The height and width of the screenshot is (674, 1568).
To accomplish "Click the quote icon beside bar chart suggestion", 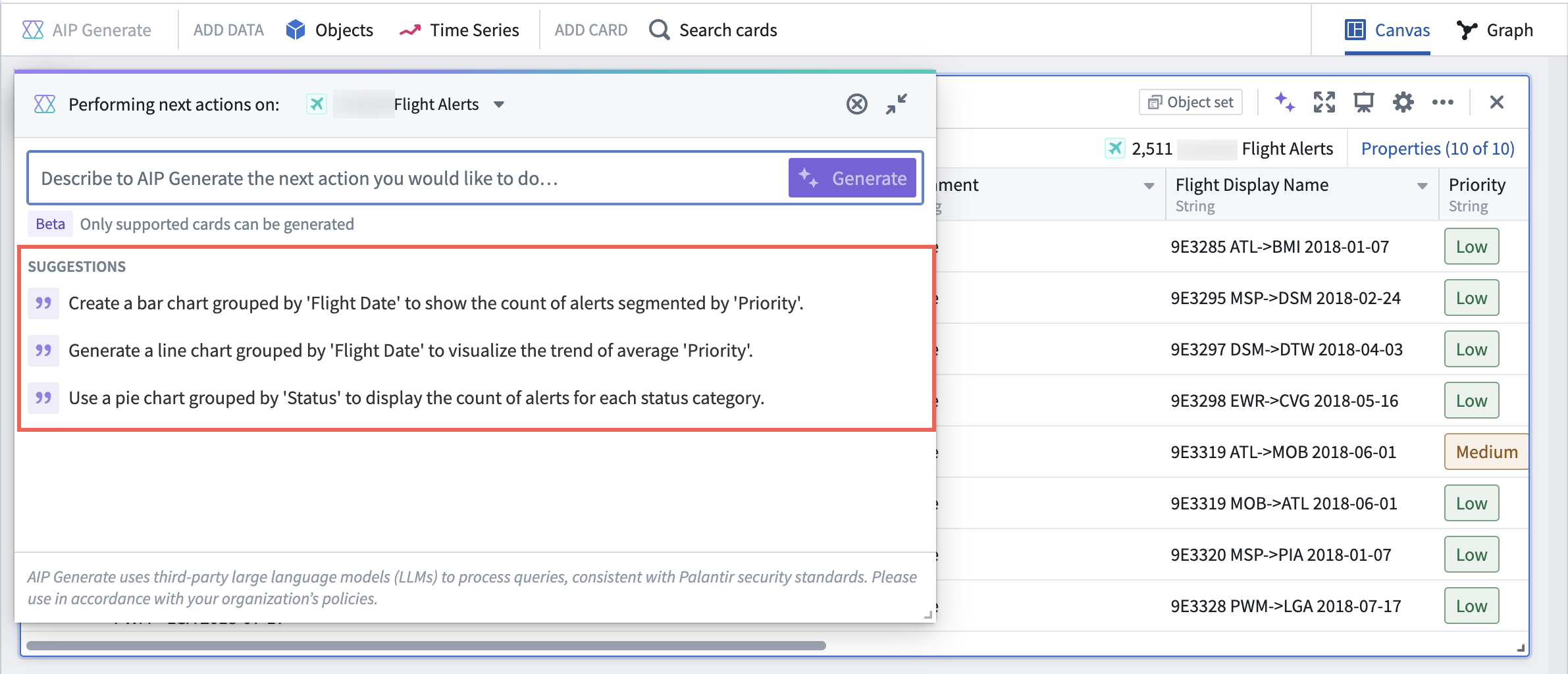I will (x=43, y=303).
